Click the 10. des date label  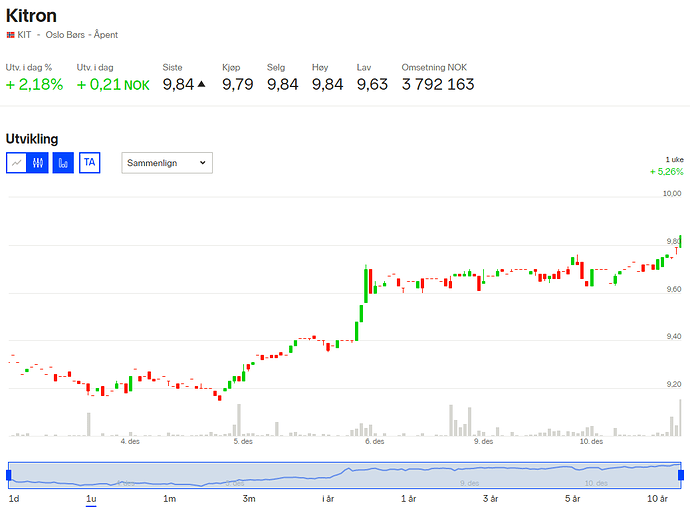[591, 441]
